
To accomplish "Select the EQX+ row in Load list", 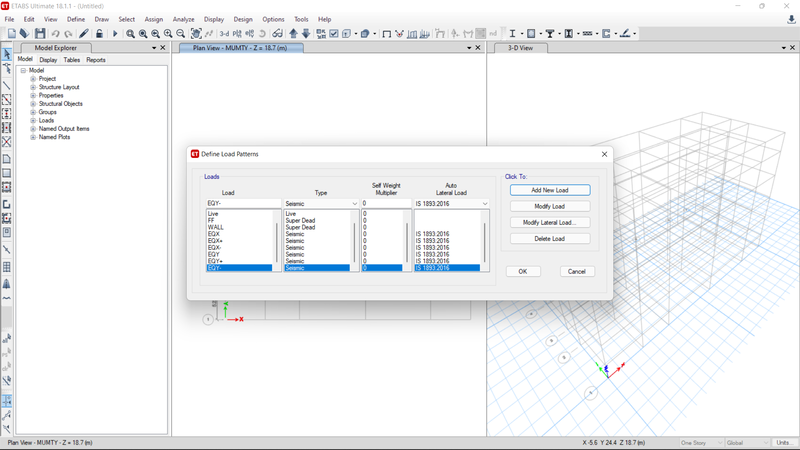I will coord(239,241).
